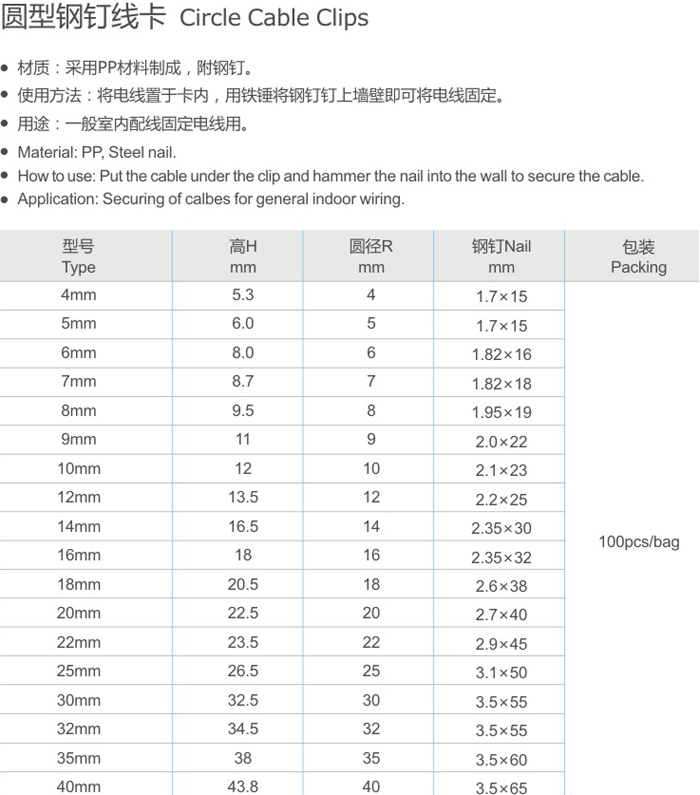The height and width of the screenshot is (795, 700).
Task: Click the Application description line
Action: (210, 199)
